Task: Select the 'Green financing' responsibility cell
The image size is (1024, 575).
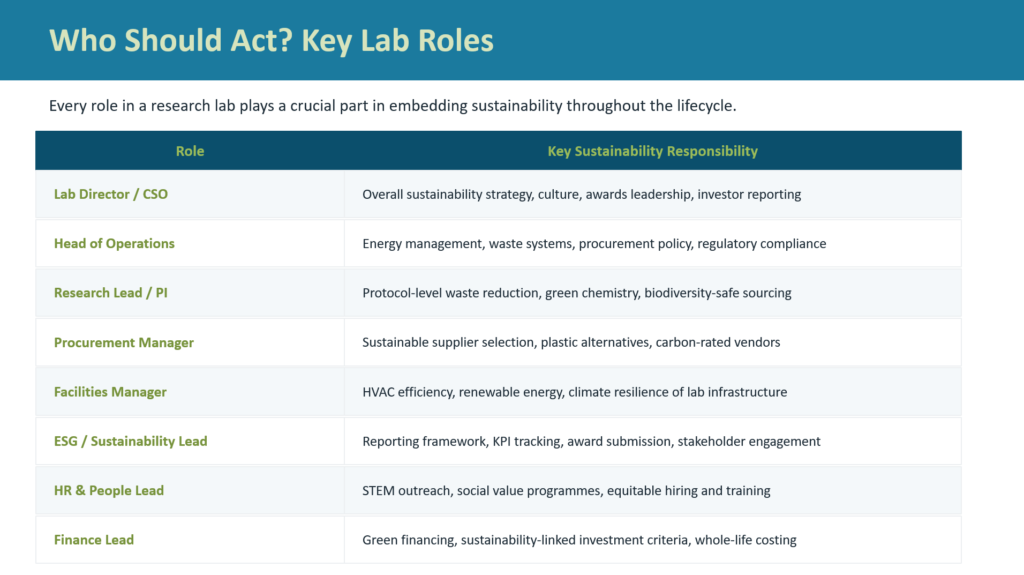Action: click(652, 540)
